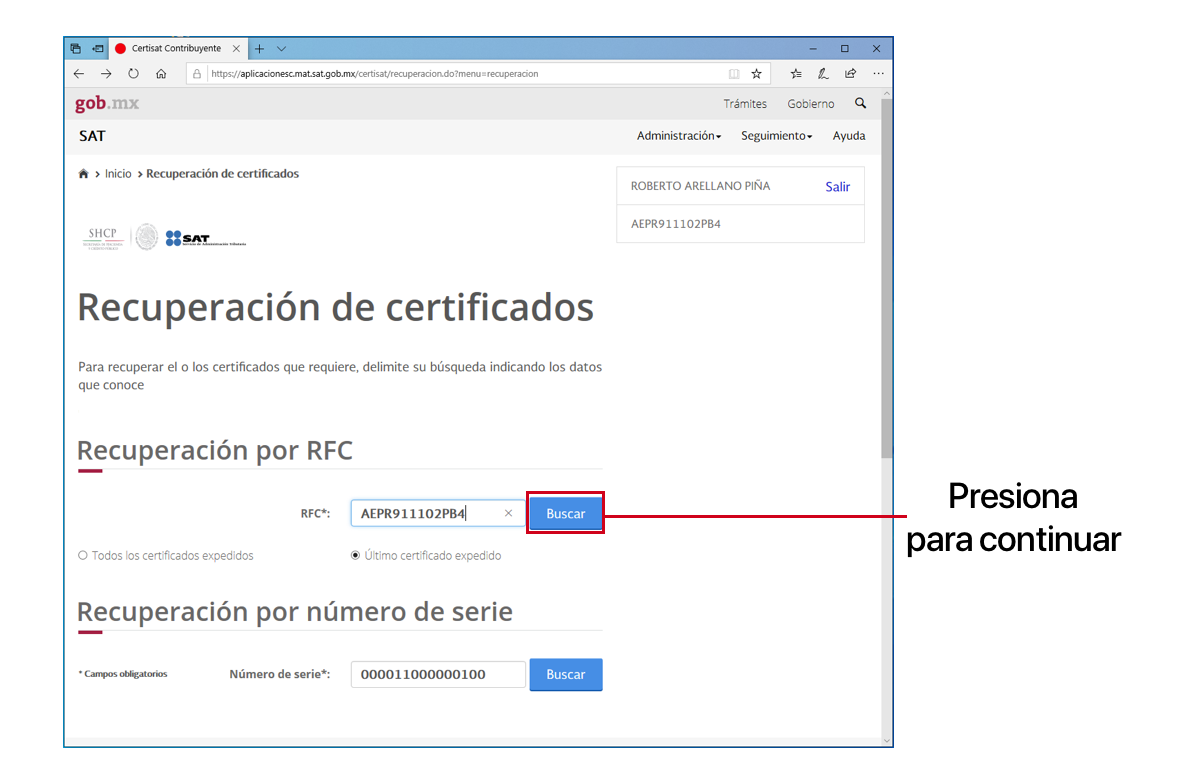
Task: Click Recuperación por número de serie heading
Action: 295,611
